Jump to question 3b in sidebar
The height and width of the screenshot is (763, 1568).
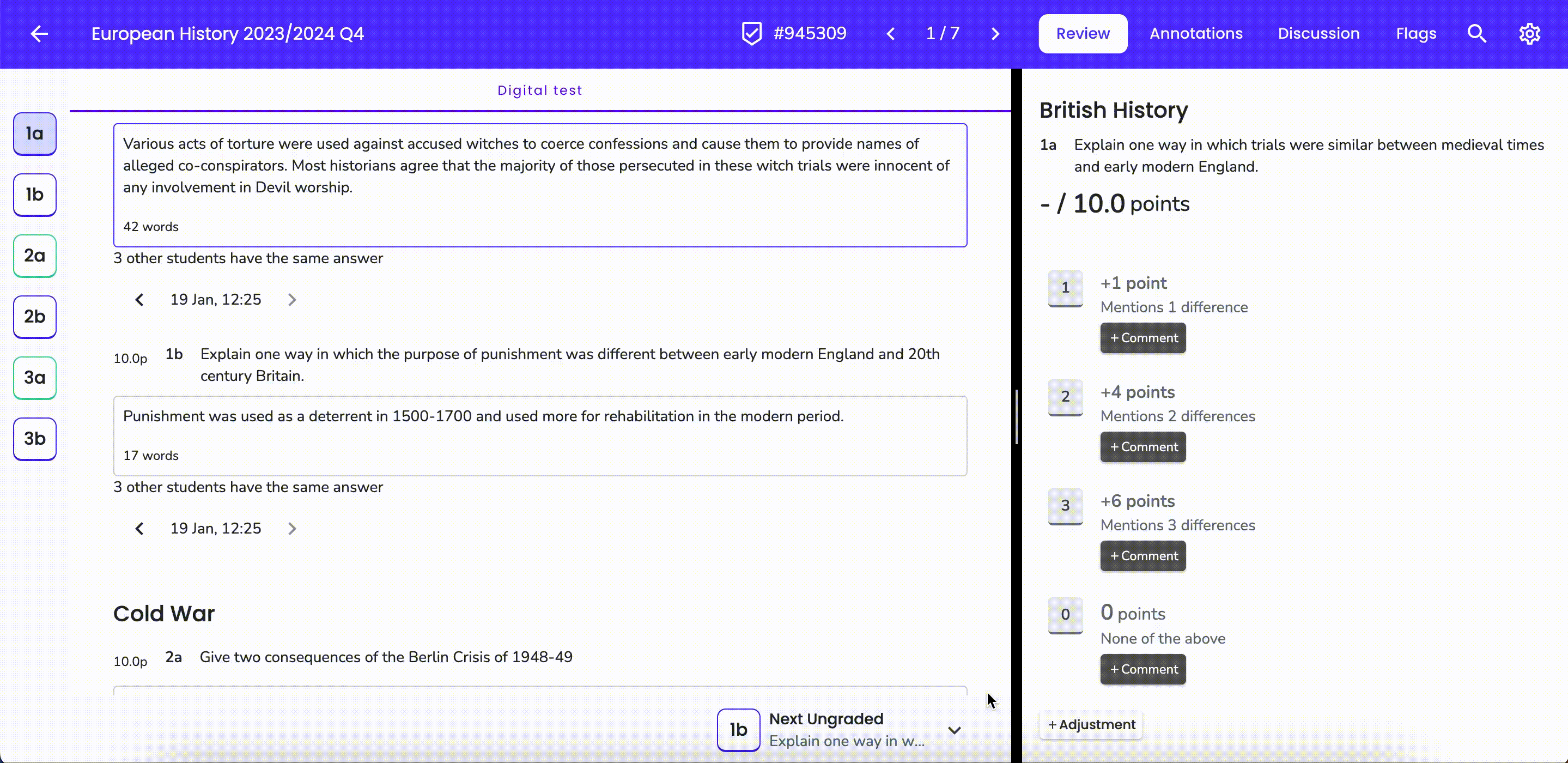pos(35,438)
